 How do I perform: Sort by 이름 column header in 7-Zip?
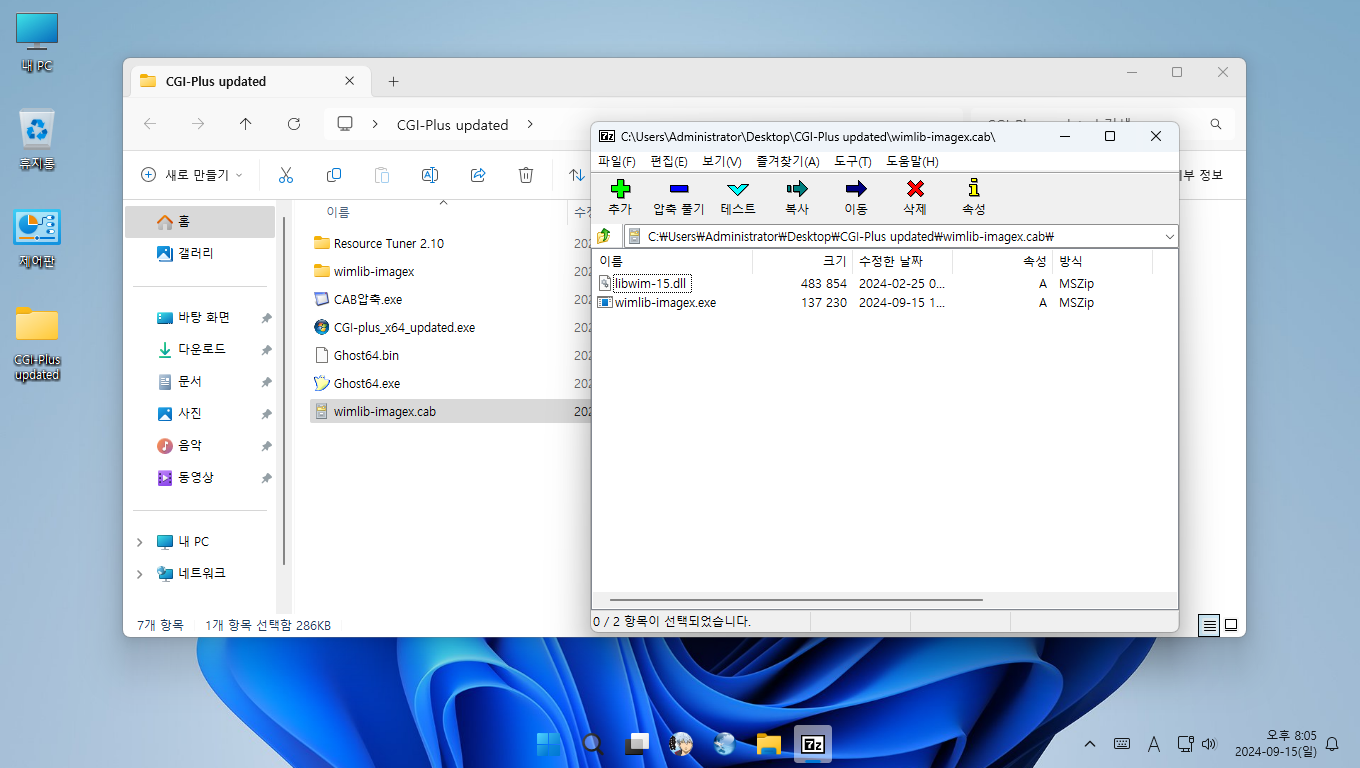(x=673, y=261)
